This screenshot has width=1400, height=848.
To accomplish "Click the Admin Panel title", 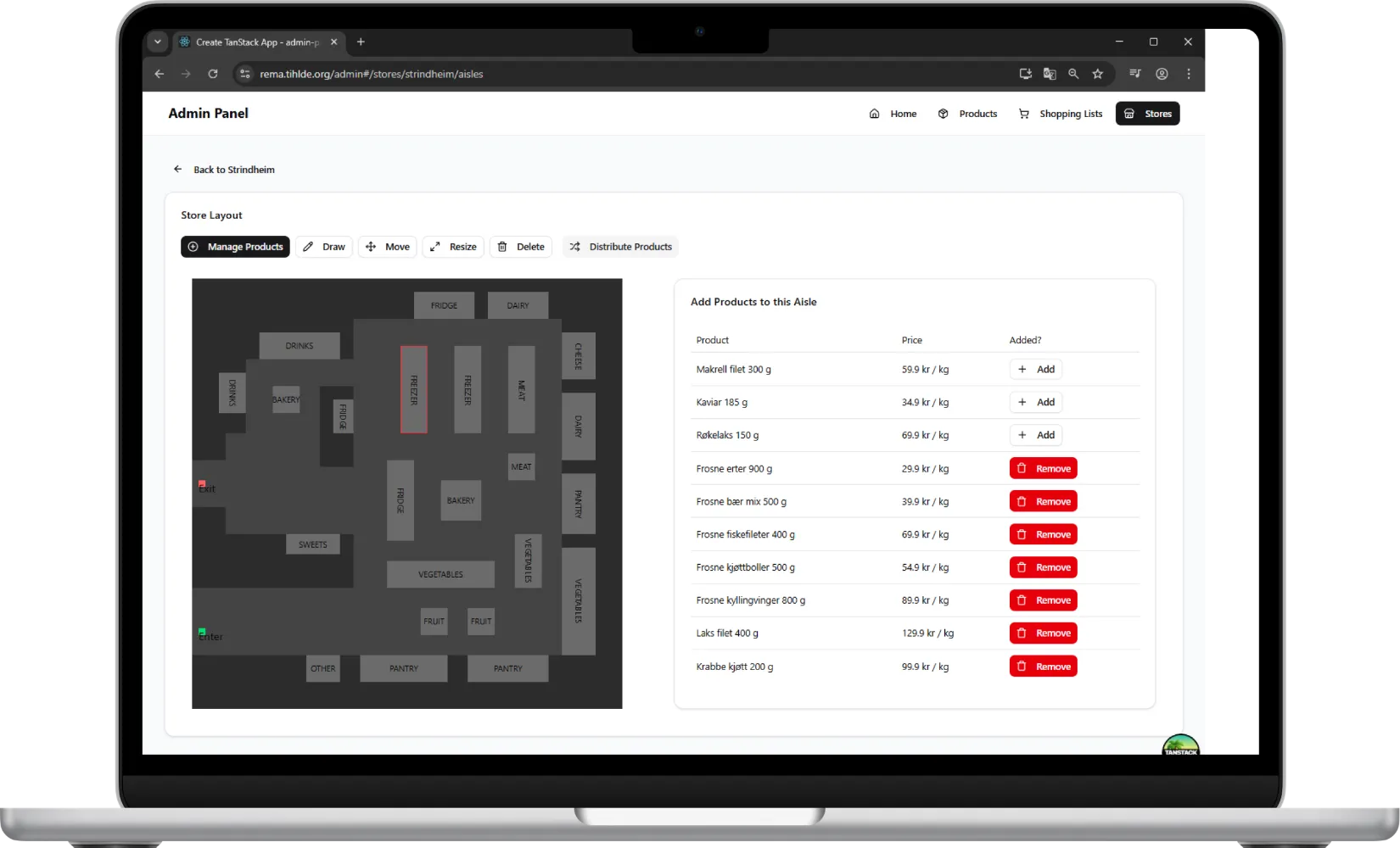I will click(208, 114).
